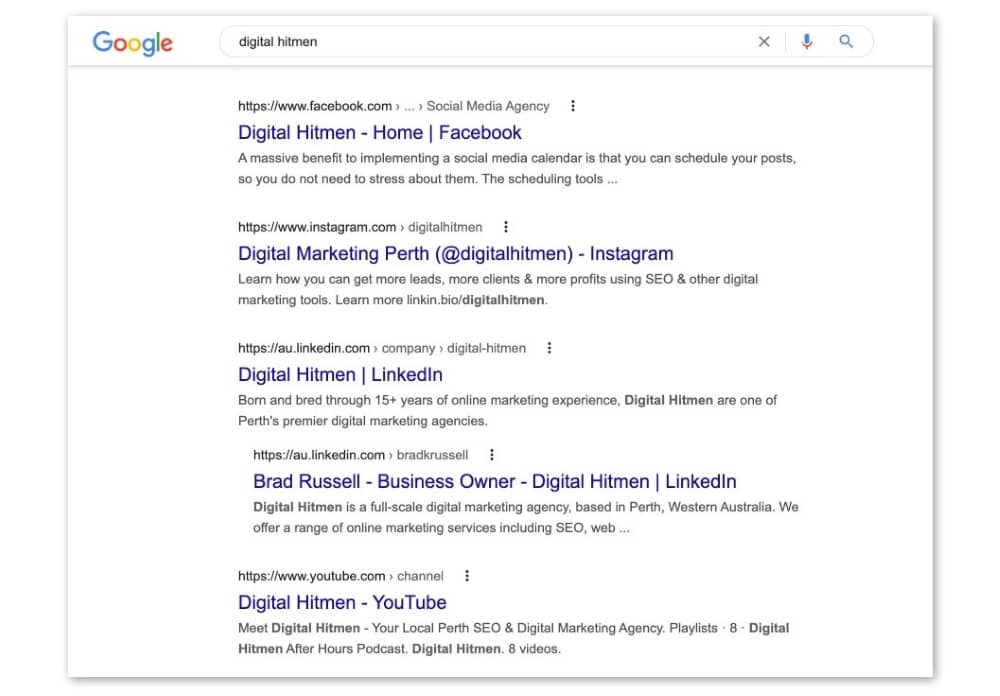Click the facebook.com Social Media Agency URL
Screen dimensions: 1000x696
coord(393,106)
